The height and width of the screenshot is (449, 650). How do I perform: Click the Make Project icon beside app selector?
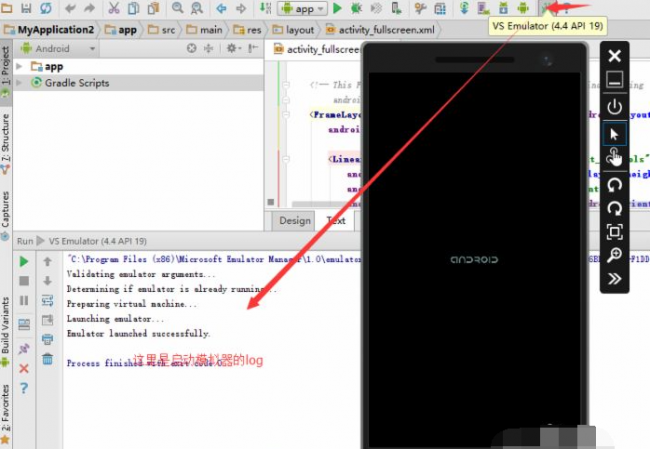click(265, 7)
